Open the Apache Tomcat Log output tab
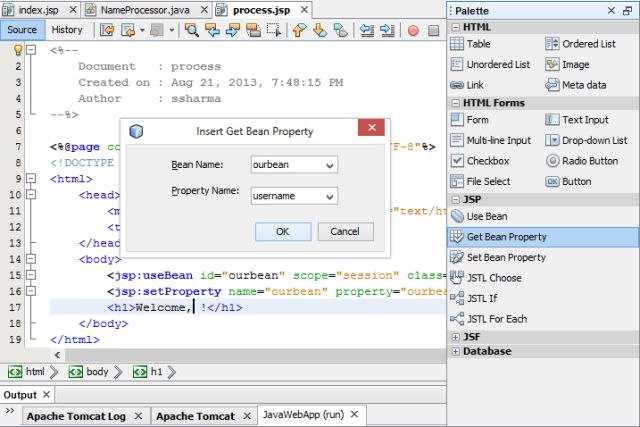The height and width of the screenshot is (427, 640). 76,416
